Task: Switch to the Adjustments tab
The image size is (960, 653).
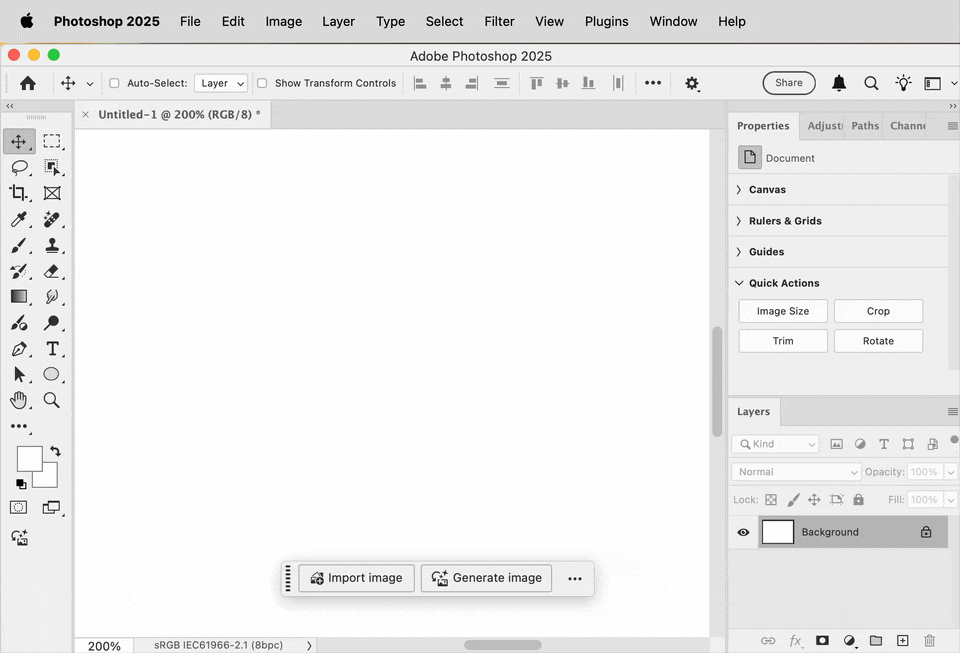Action: tap(825, 126)
